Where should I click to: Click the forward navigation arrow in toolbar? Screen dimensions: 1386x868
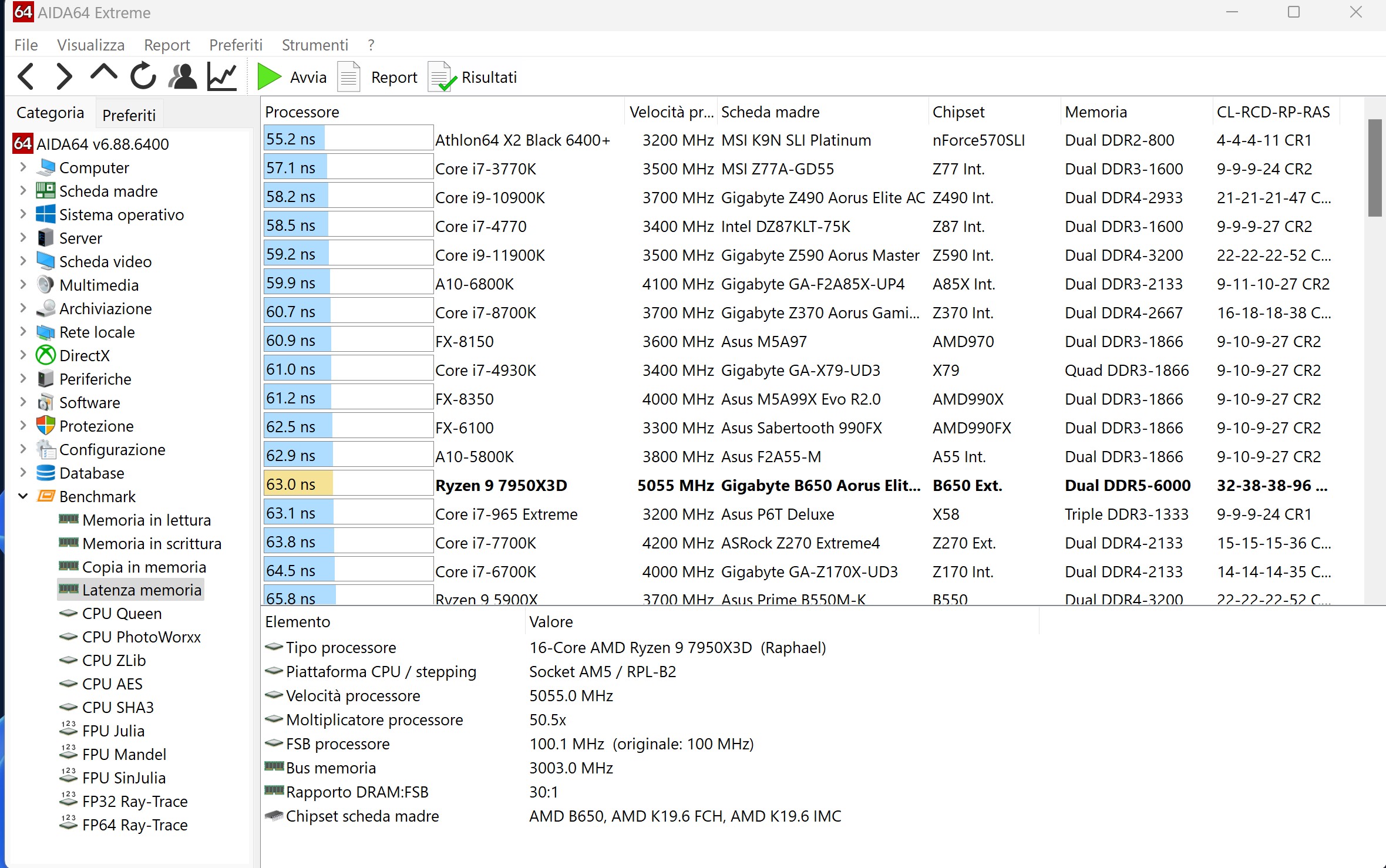point(64,77)
